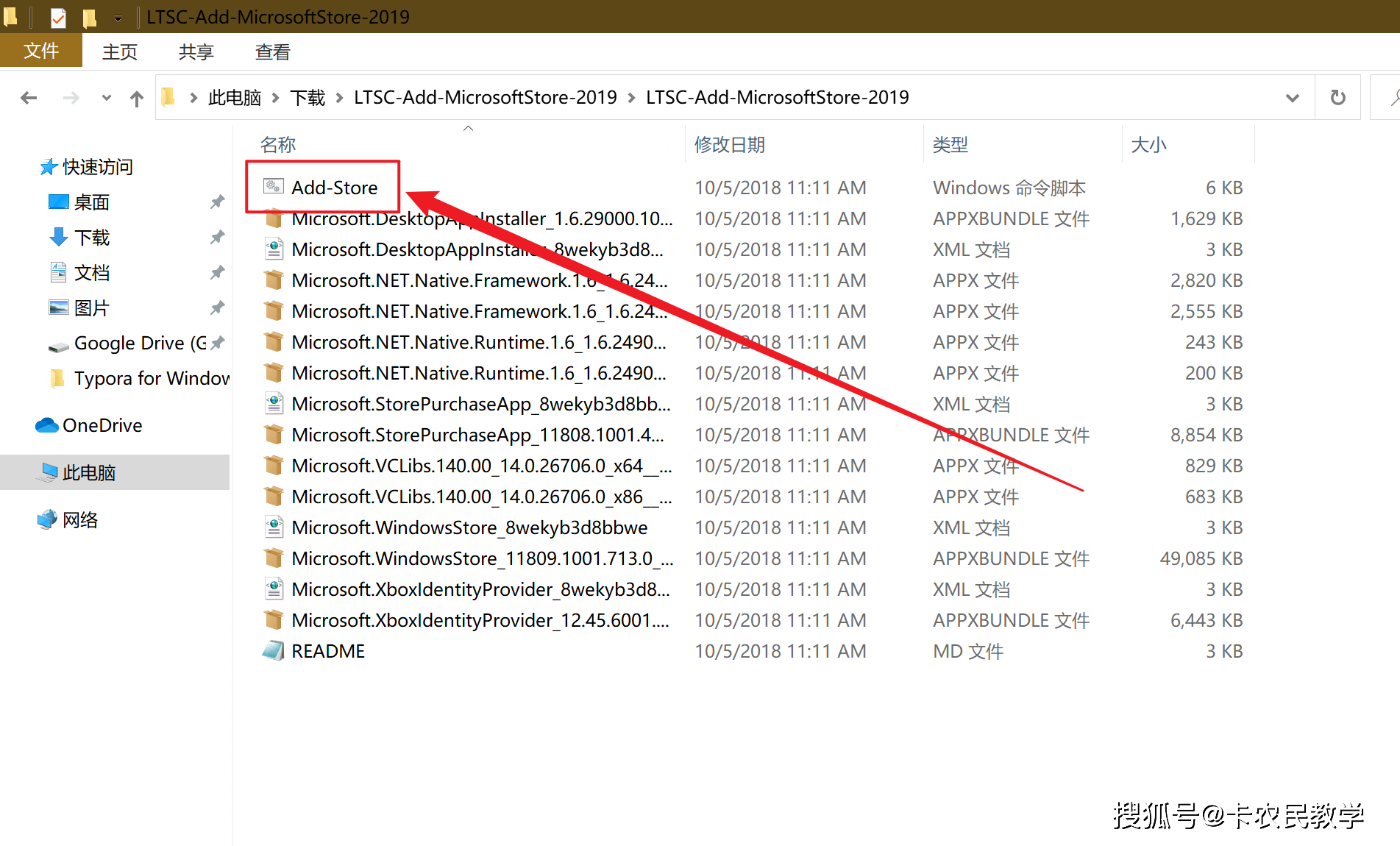Expand the chevron before 此电脑 in breadcrumb
This screenshot has height=846, width=1400.
click(x=193, y=97)
